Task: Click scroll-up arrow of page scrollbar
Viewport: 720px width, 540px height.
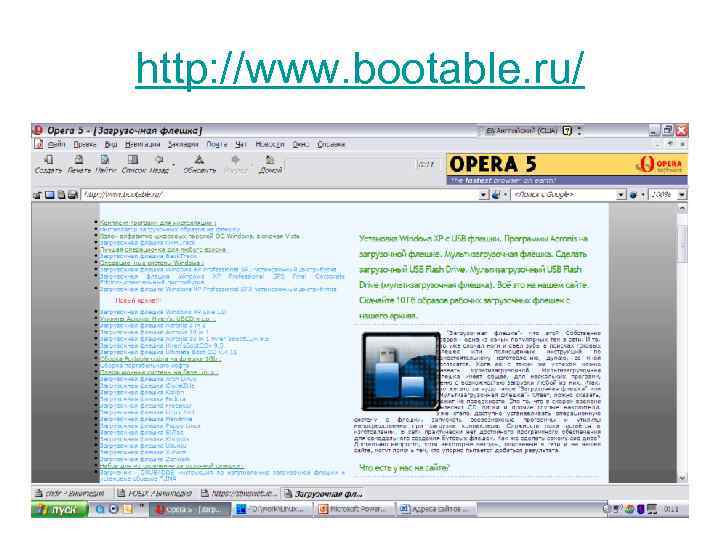Action: pos(682,208)
